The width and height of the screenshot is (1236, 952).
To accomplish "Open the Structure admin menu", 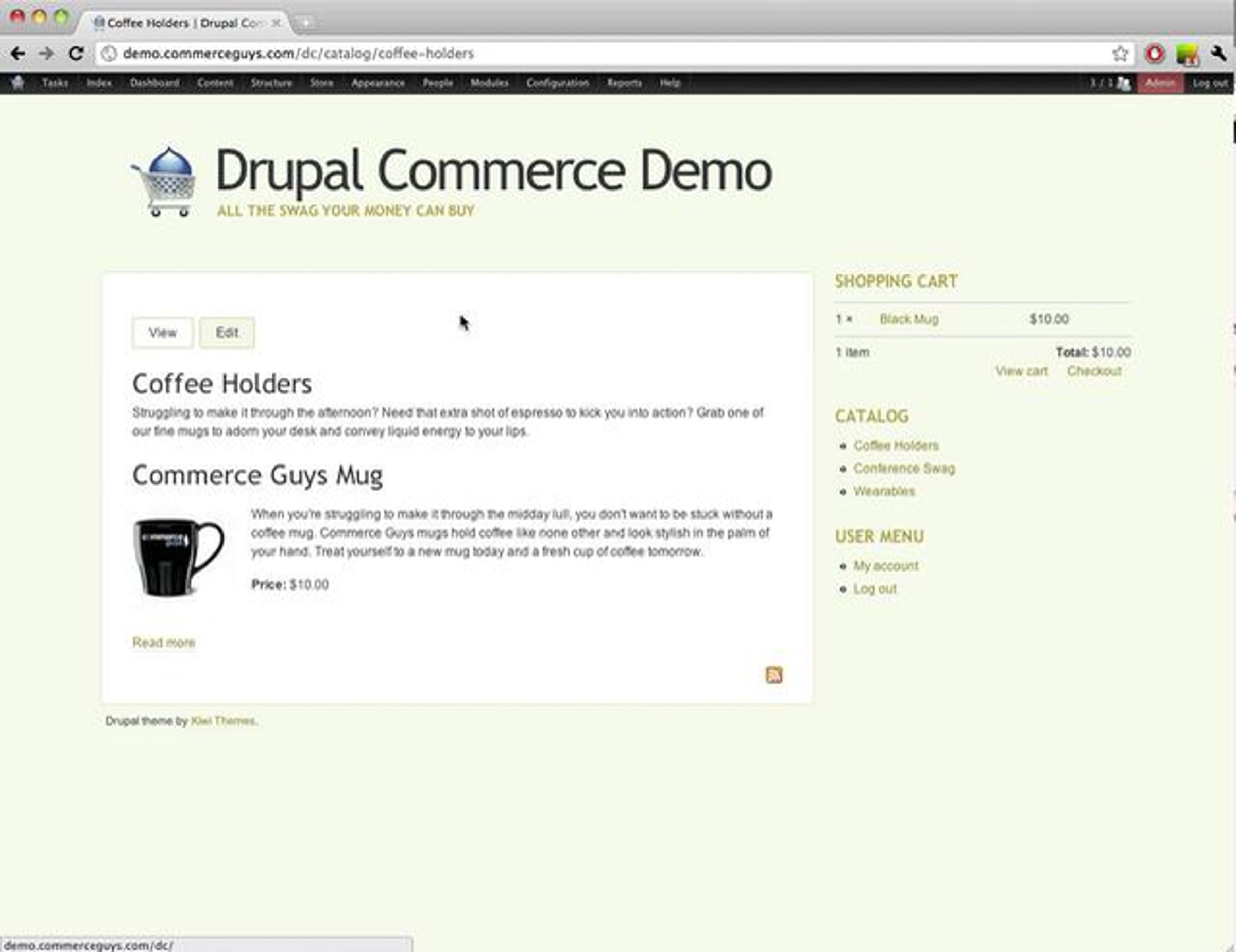I will coord(271,83).
